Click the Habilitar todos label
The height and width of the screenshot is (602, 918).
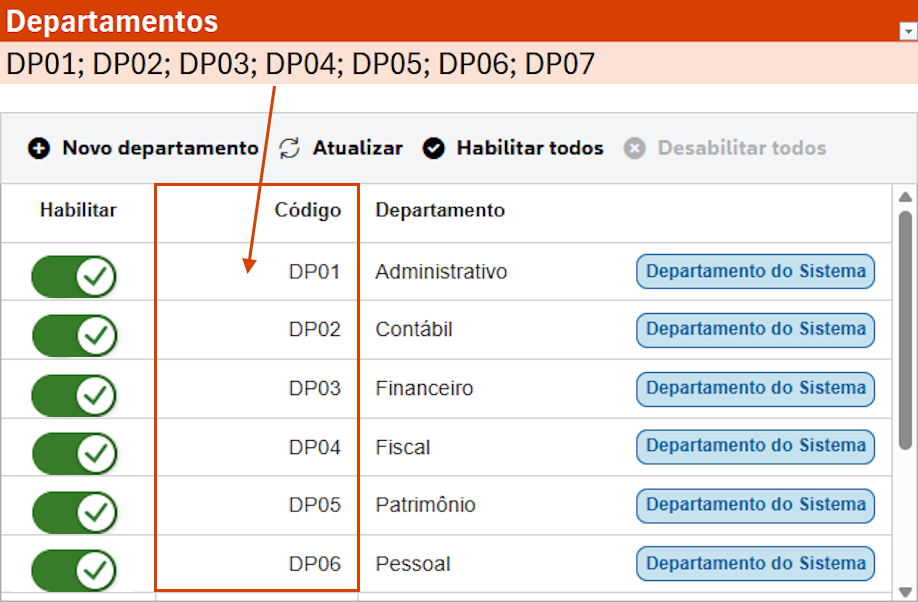530,148
